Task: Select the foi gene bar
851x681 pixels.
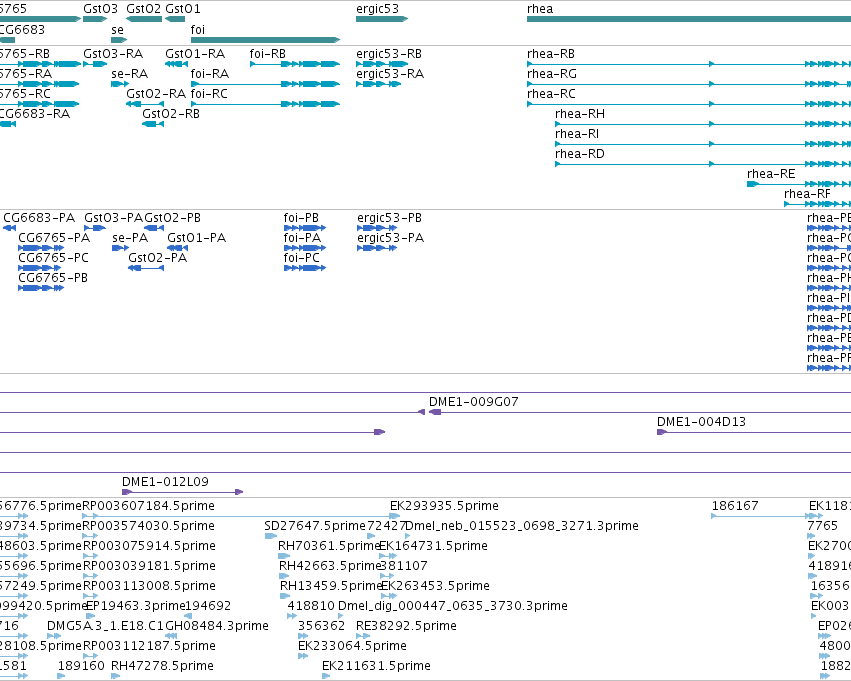Action: pos(265,40)
